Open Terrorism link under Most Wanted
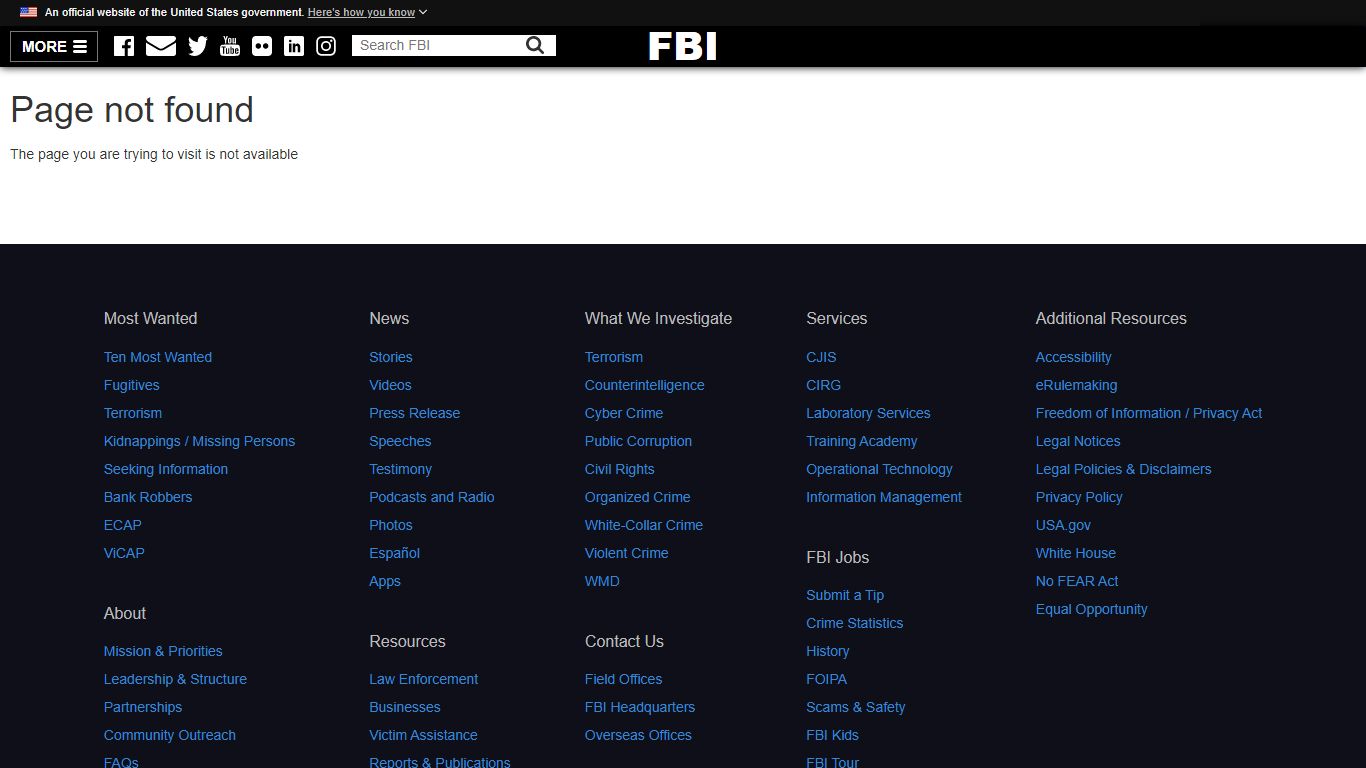This screenshot has height=768, width=1366. pyautogui.click(x=133, y=413)
